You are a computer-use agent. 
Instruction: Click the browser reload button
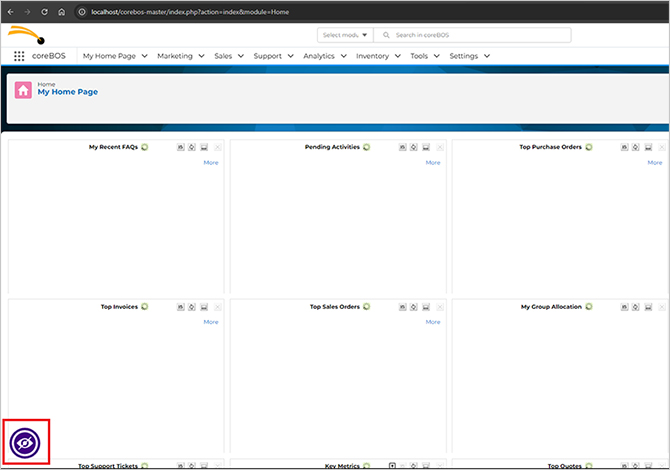point(44,11)
